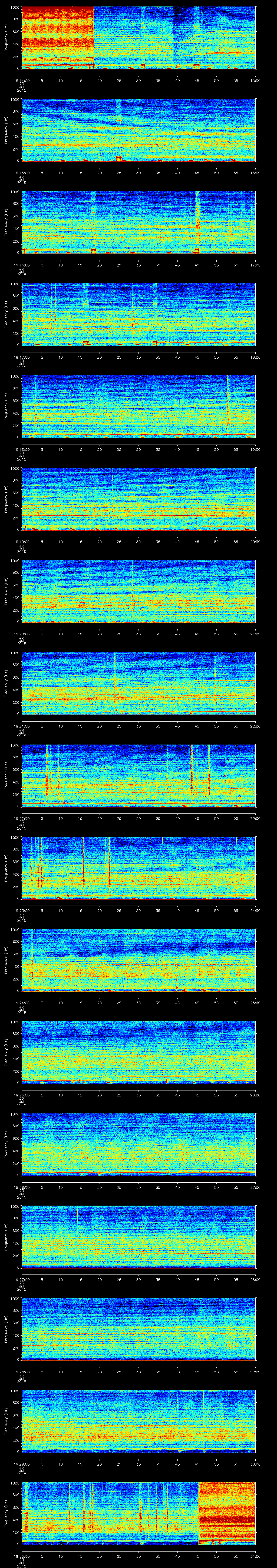Image resolution: width=277 pixels, height=1568 pixels.
Task: Click the 19:14:00 start time label
Action: coord(21,80)
